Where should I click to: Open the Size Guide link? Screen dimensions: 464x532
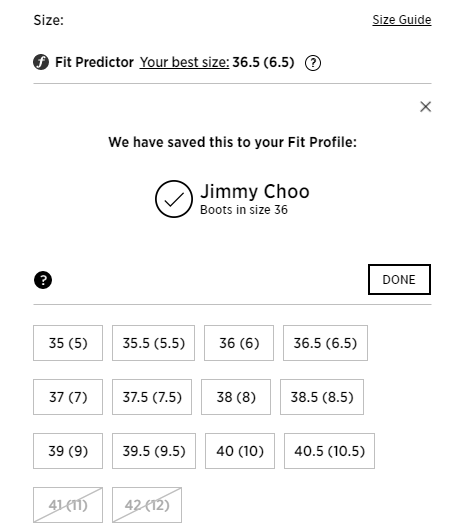(x=402, y=20)
